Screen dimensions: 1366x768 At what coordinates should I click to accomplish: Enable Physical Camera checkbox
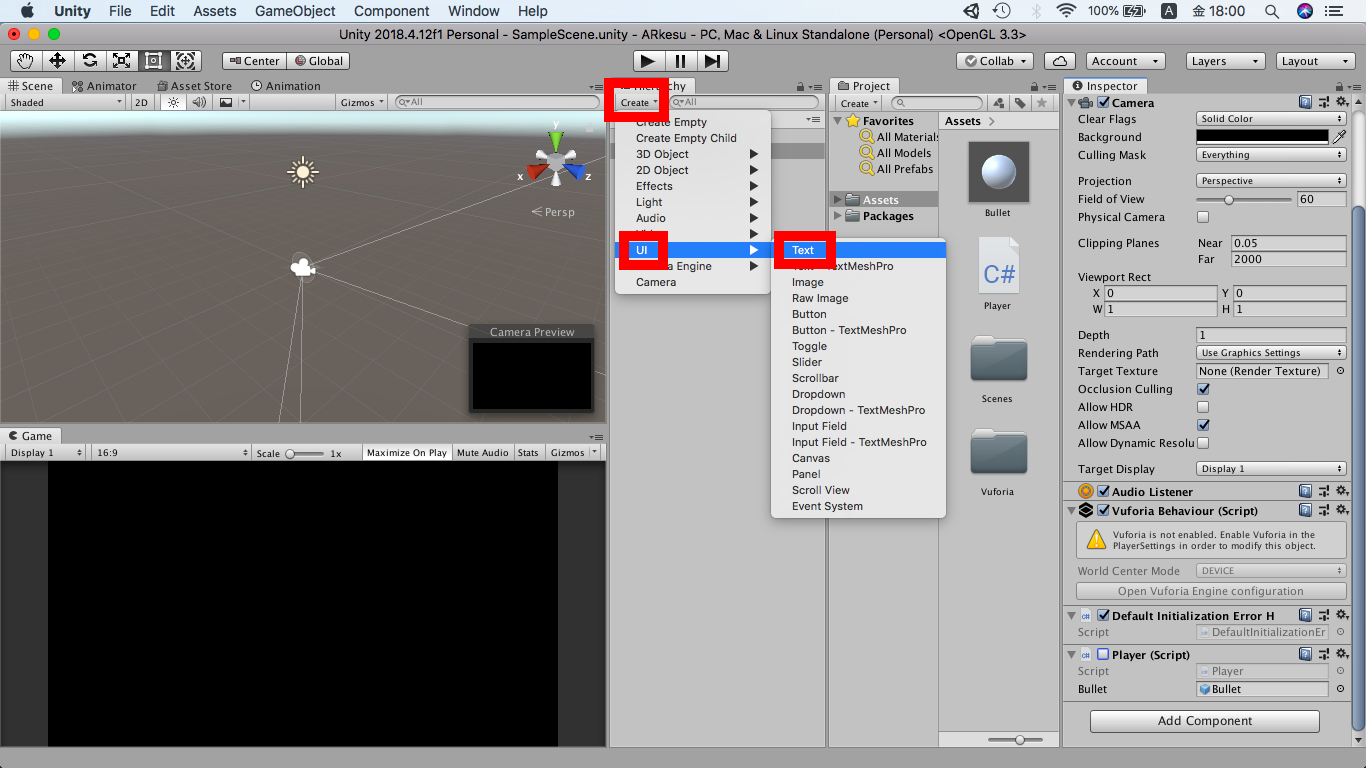click(x=1203, y=217)
